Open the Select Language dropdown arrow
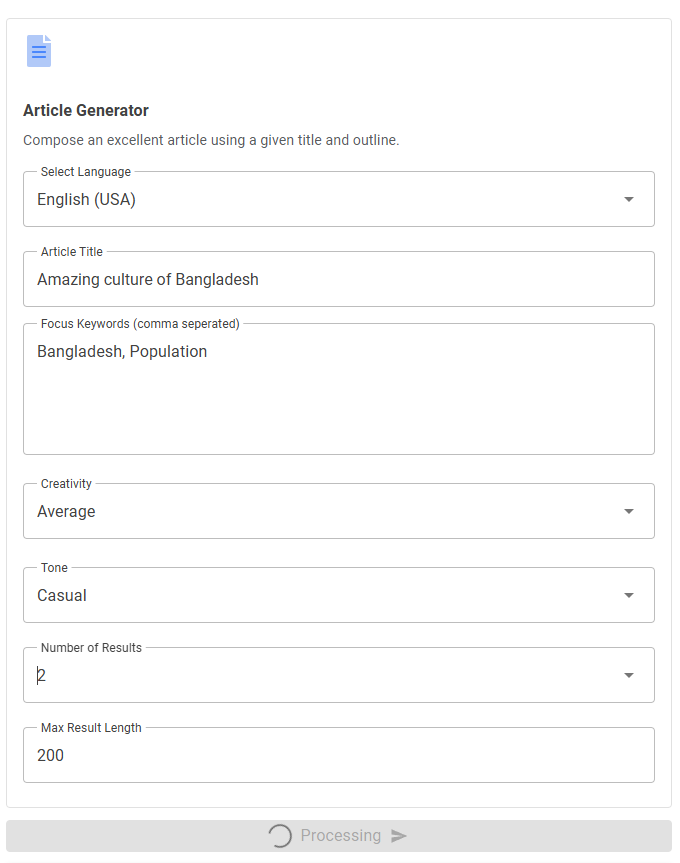680x863 pixels. coord(628,199)
